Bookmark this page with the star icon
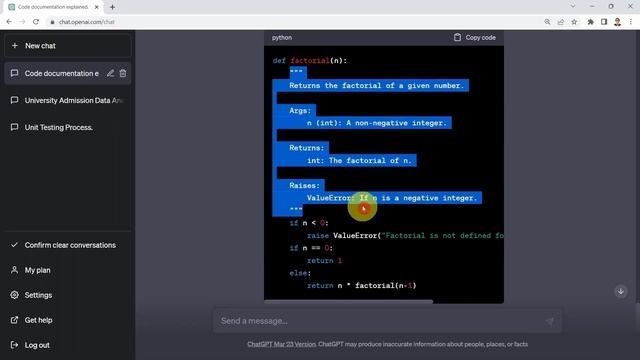Screen dimensions: 640x360 574,22
